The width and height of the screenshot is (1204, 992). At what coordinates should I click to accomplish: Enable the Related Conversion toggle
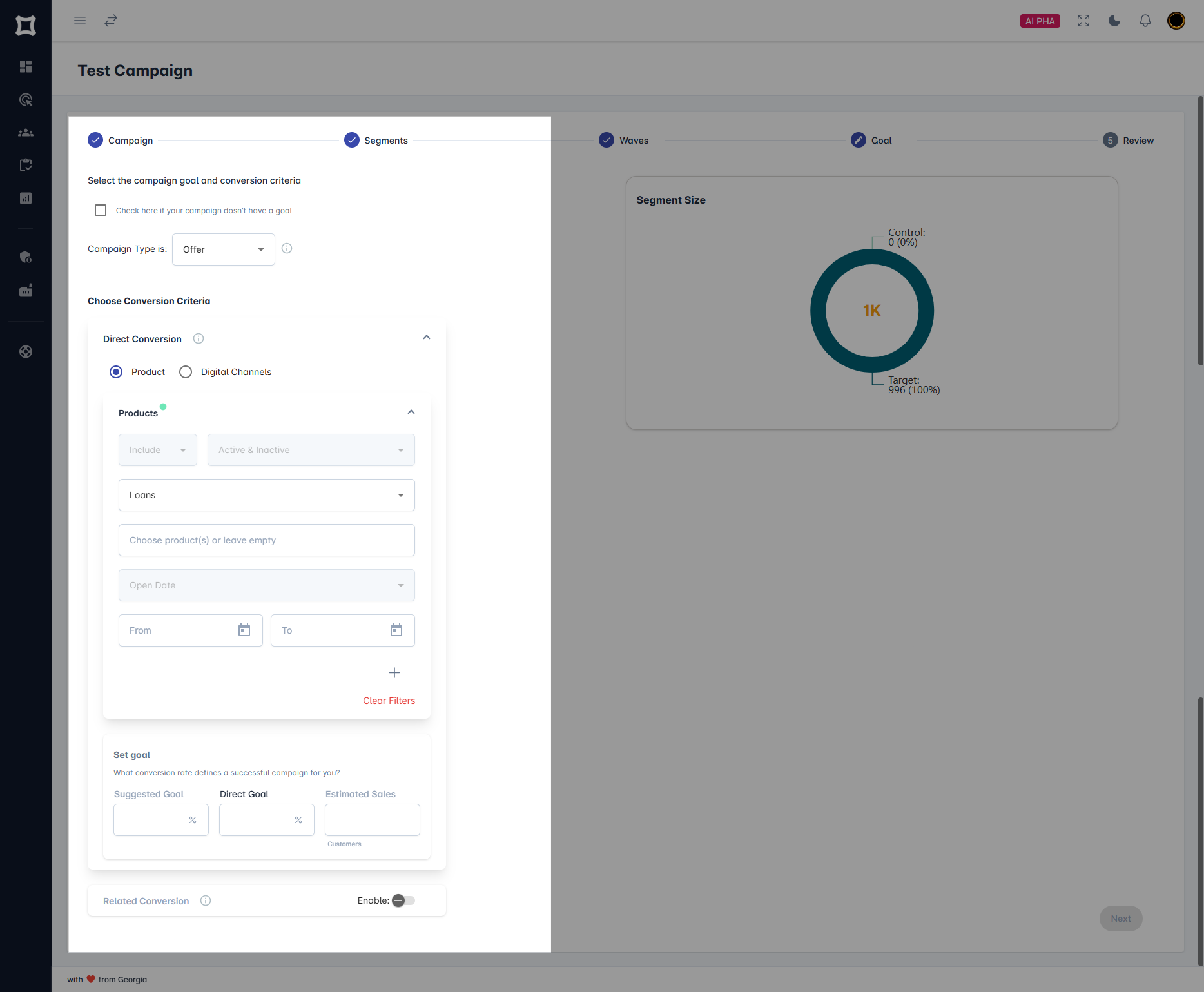click(x=403, y=900)
